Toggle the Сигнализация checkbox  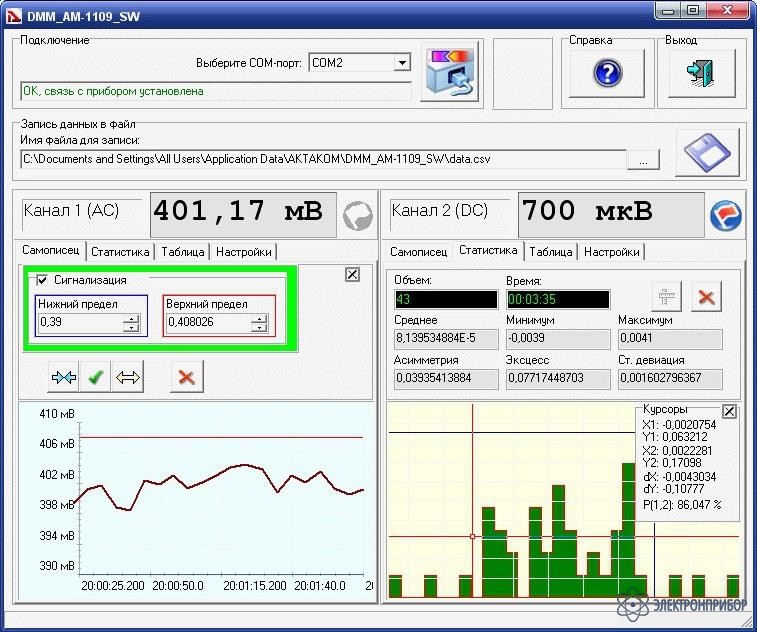click(42, 281)
